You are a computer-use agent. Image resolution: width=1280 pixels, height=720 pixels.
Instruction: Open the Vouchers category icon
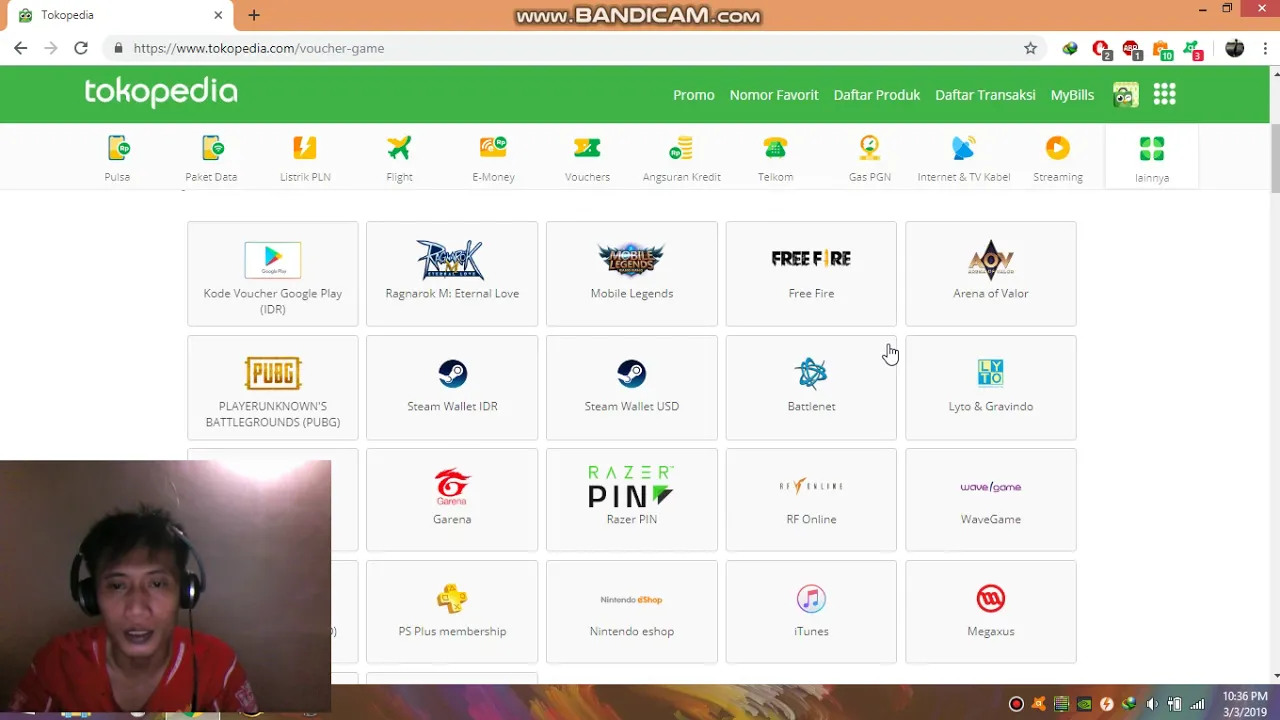[x=587, y=158]
